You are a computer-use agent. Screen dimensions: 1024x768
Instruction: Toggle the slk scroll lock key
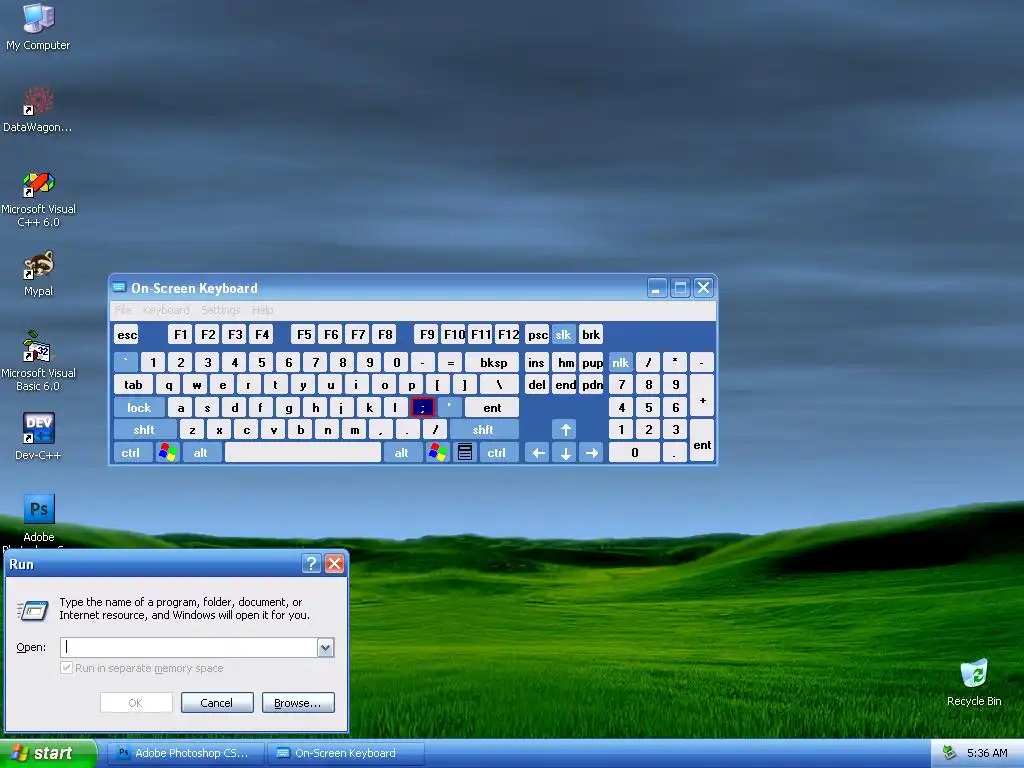pyautogui.click(x=563, y=335)
